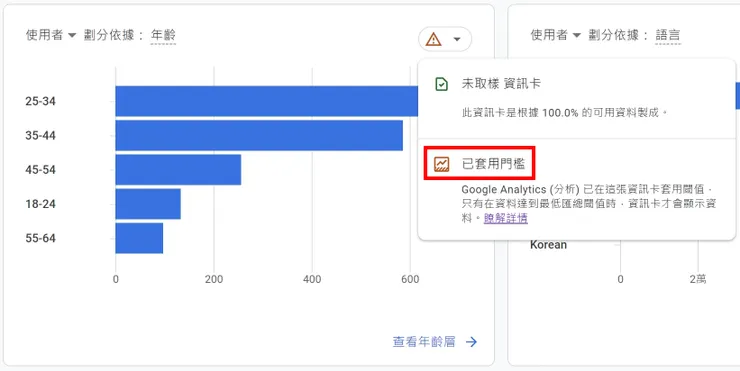Click the 200 value on age chart axis
This screenshot has height=371, width=740.
[214, 279]
